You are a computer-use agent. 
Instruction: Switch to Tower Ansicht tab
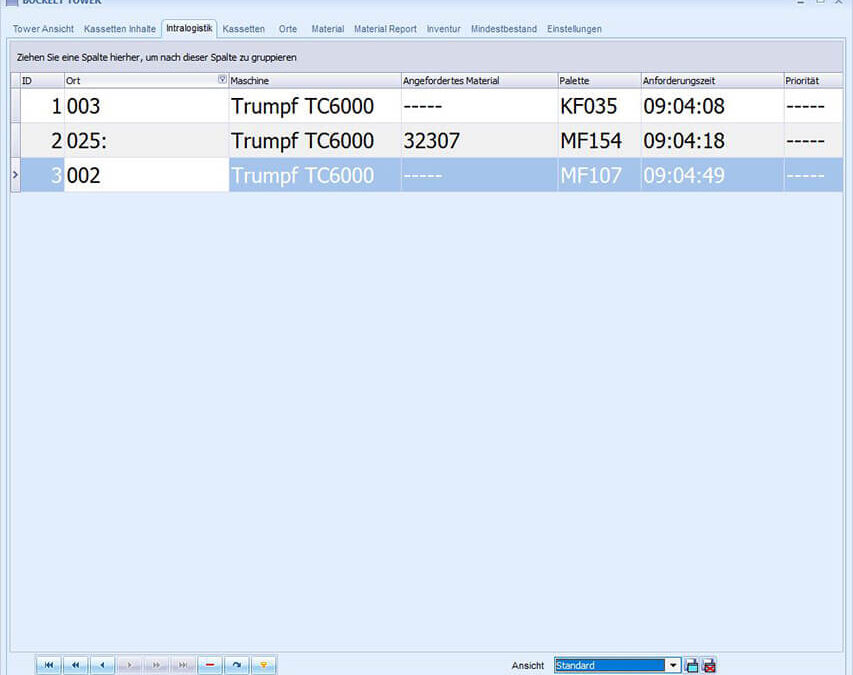[44, 29]
